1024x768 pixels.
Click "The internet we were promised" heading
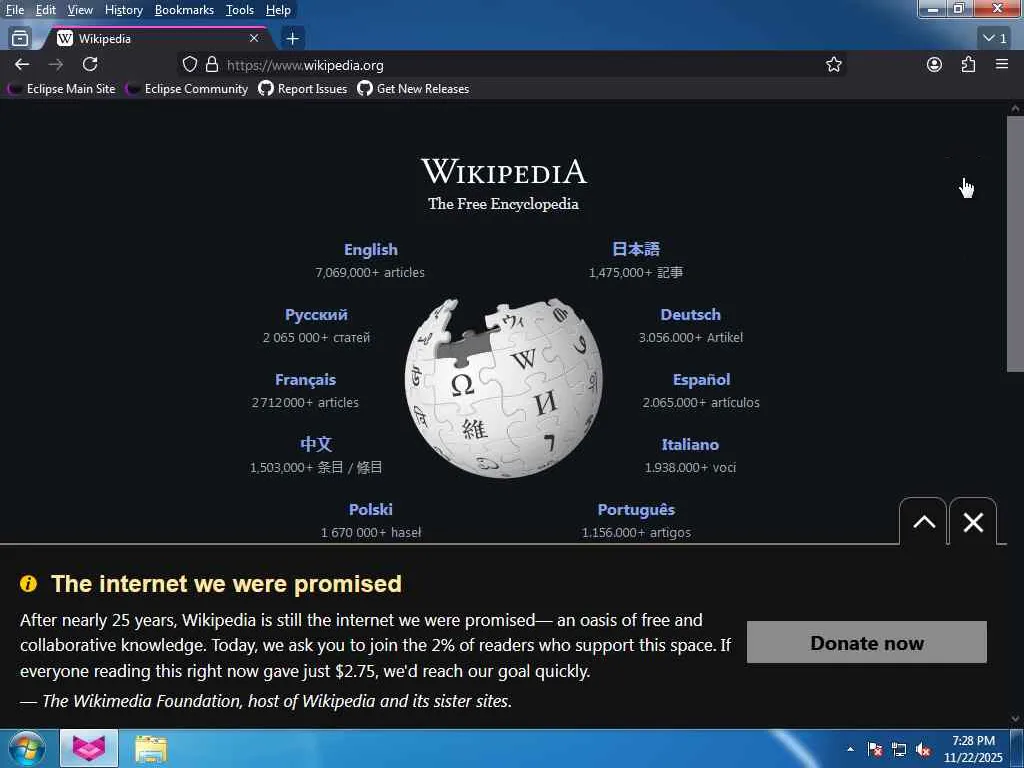coord(226,584)
